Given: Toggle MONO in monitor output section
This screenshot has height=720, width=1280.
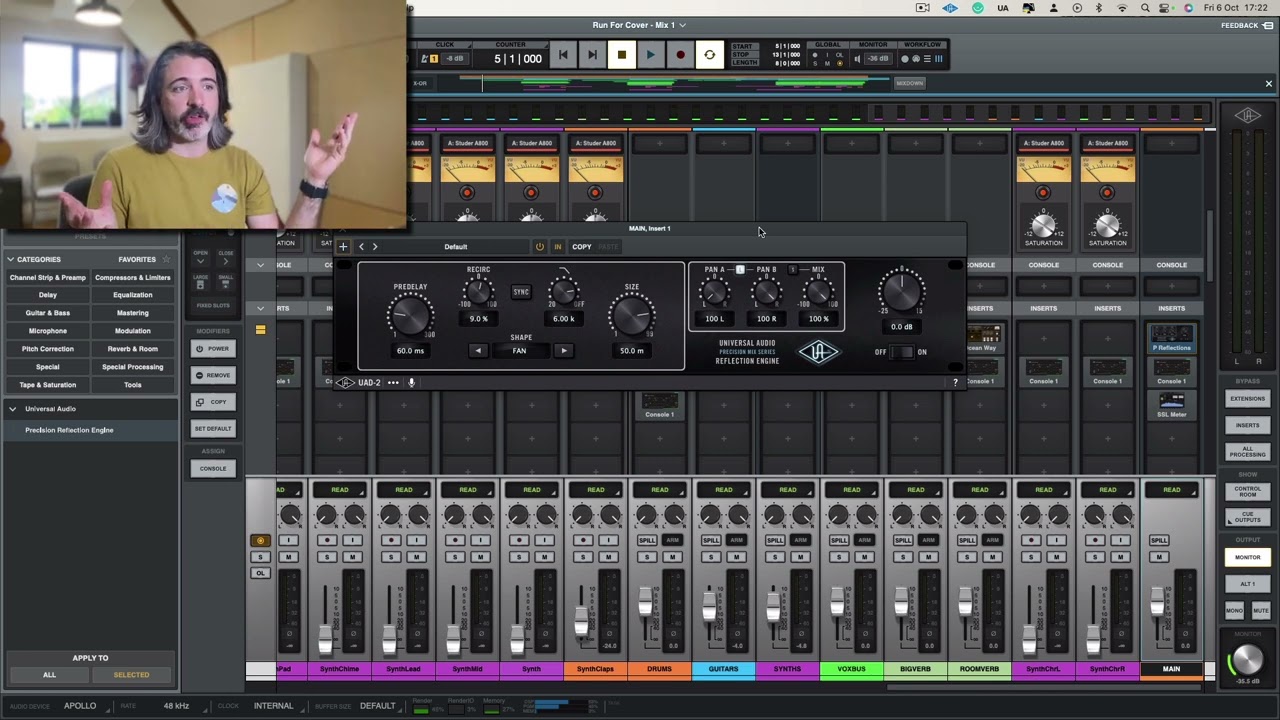Looking at the screenshot, I should click(x=1234, y=610).
